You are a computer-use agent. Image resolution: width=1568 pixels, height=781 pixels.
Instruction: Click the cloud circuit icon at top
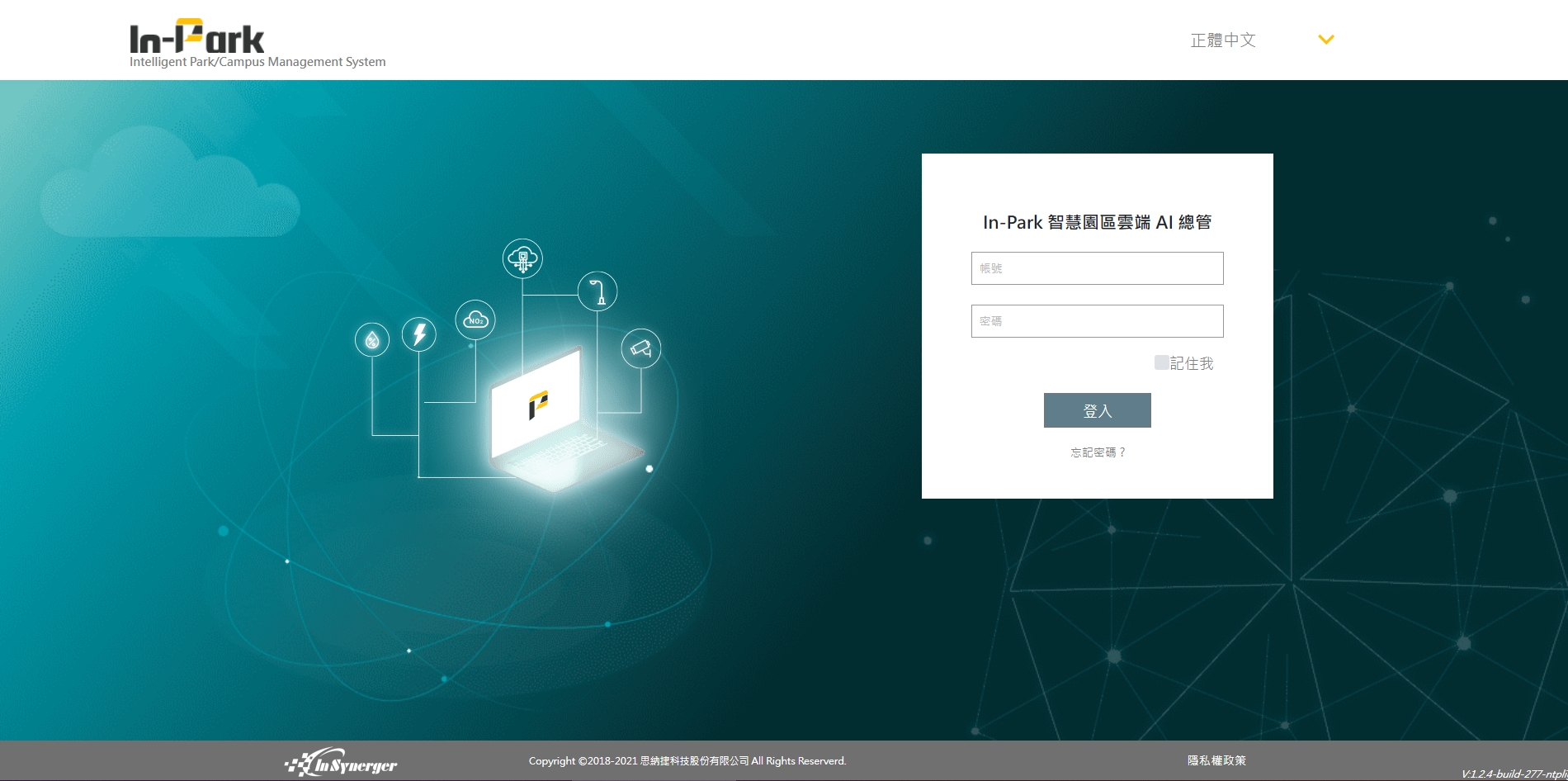click(522, 258)
